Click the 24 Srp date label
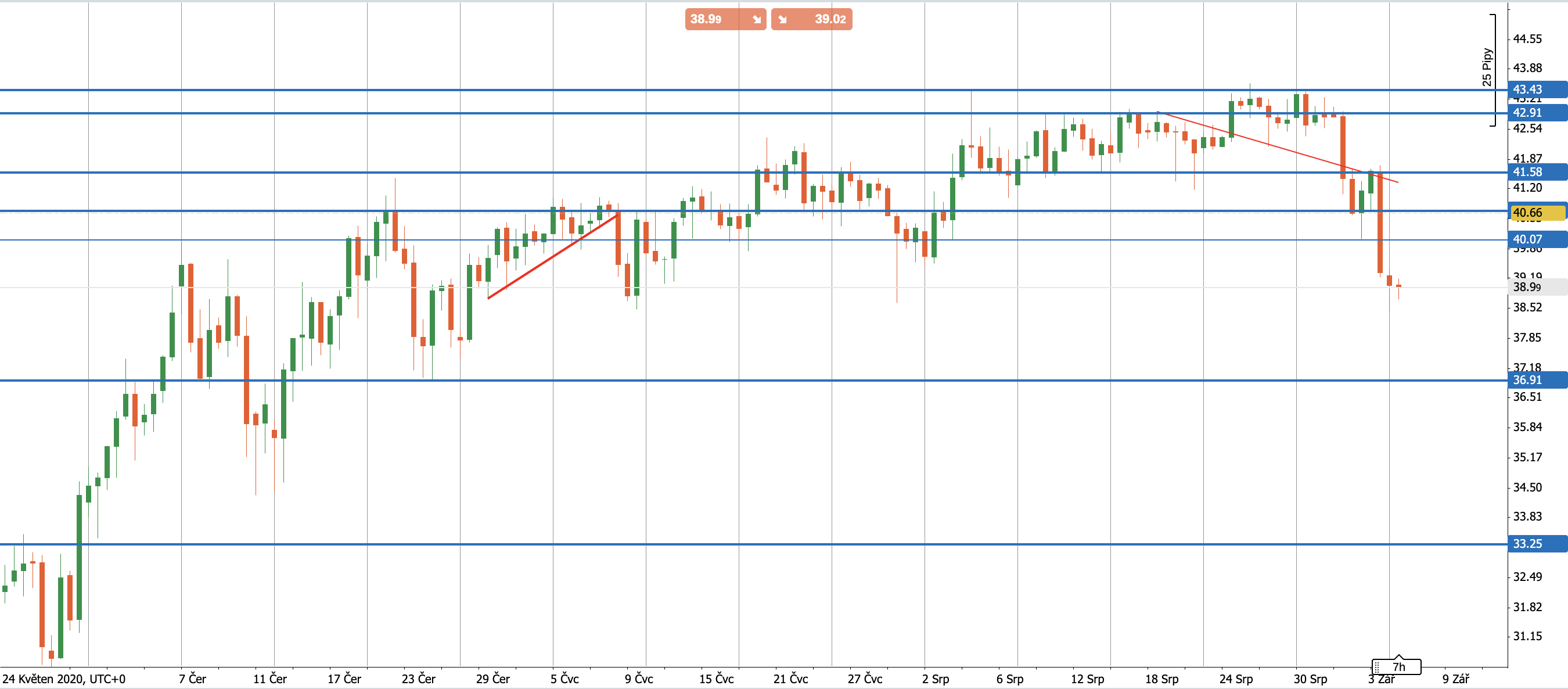 tap(1236, 679)
